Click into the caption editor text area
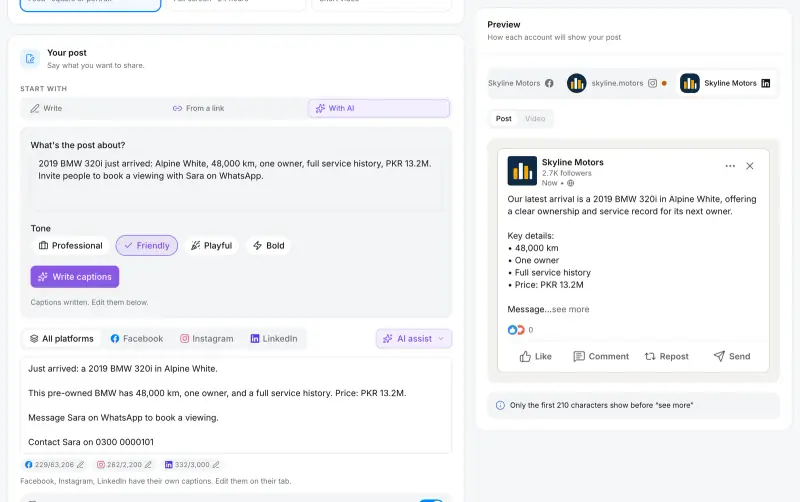 (x=236, y=405)
